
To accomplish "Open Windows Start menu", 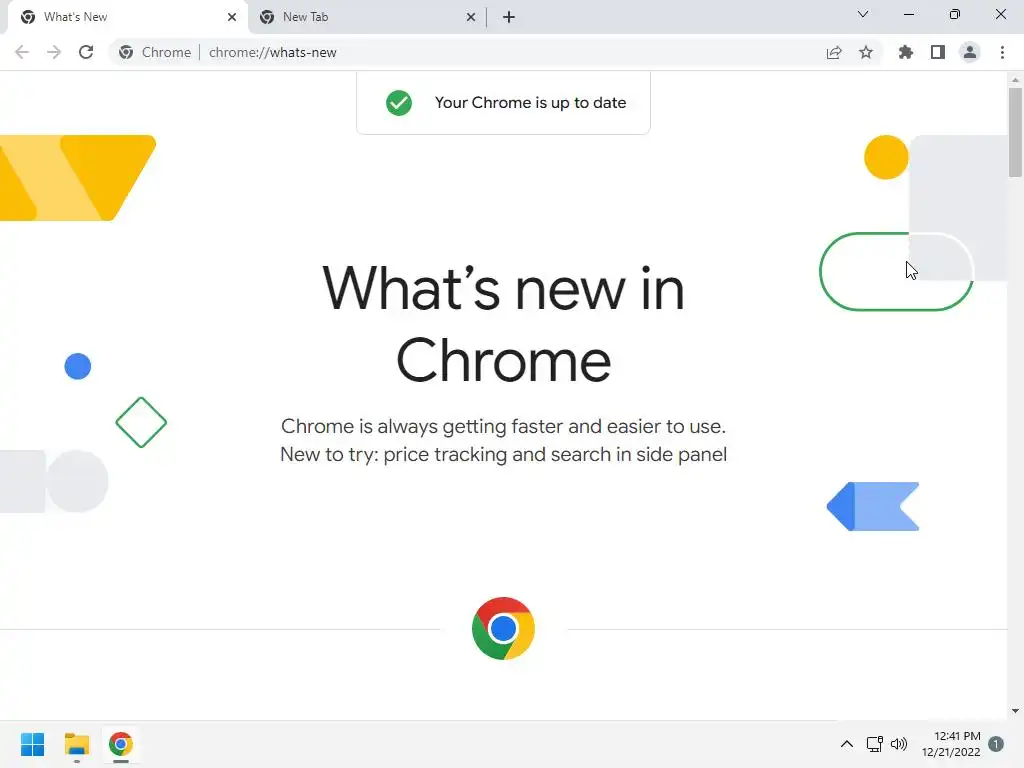I will (x=33, y=744).
